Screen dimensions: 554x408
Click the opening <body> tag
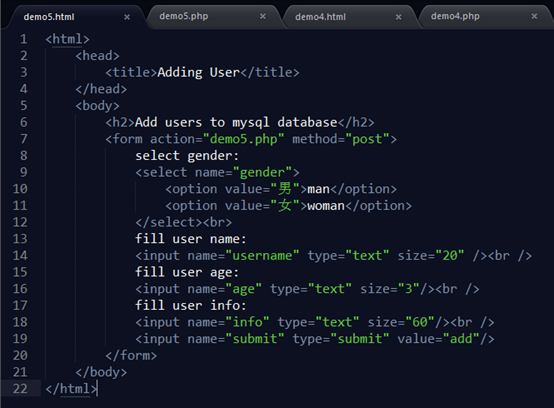[x=97, y=106]
